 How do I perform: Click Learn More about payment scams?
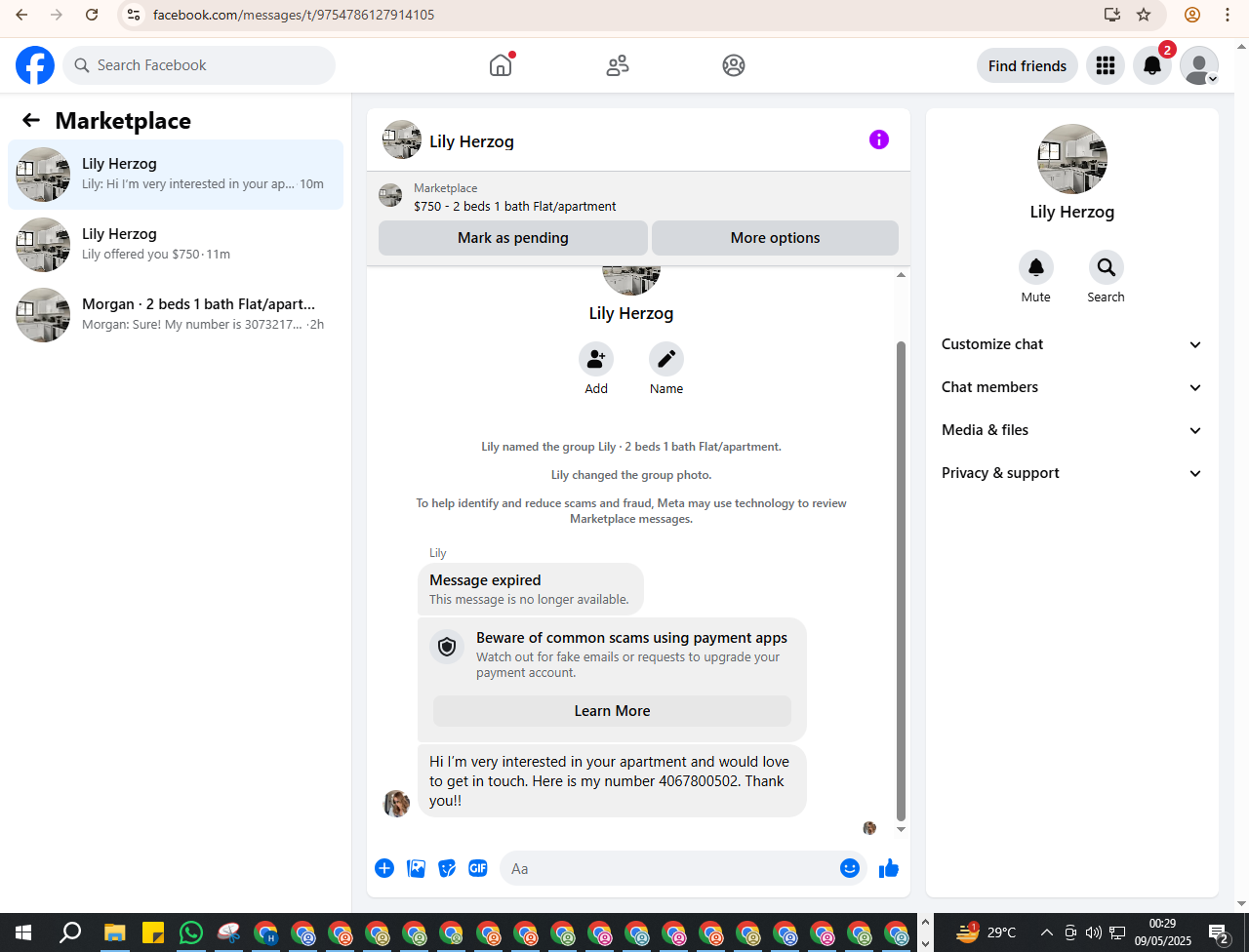pos(612,711)
